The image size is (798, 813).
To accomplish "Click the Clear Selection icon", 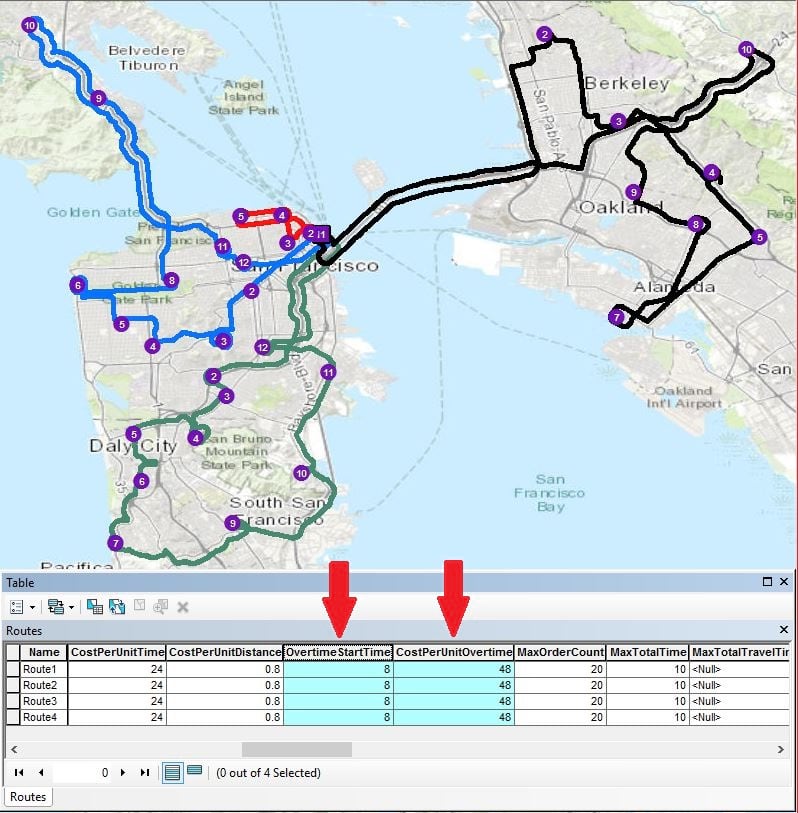I will click(x=139, y=606).
